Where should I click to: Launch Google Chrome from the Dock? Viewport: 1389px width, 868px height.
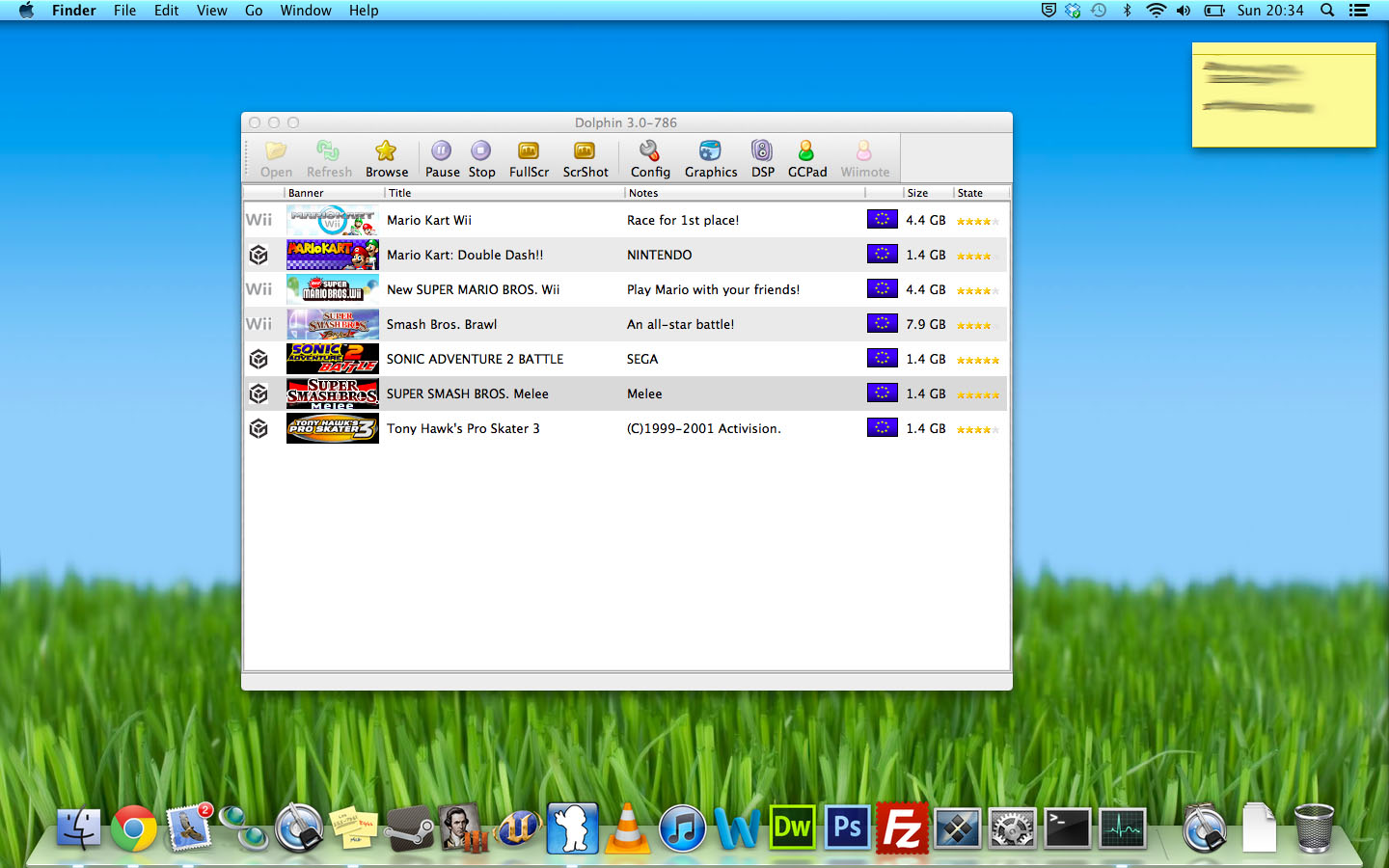pyautogui.click(x=134, y=828)
